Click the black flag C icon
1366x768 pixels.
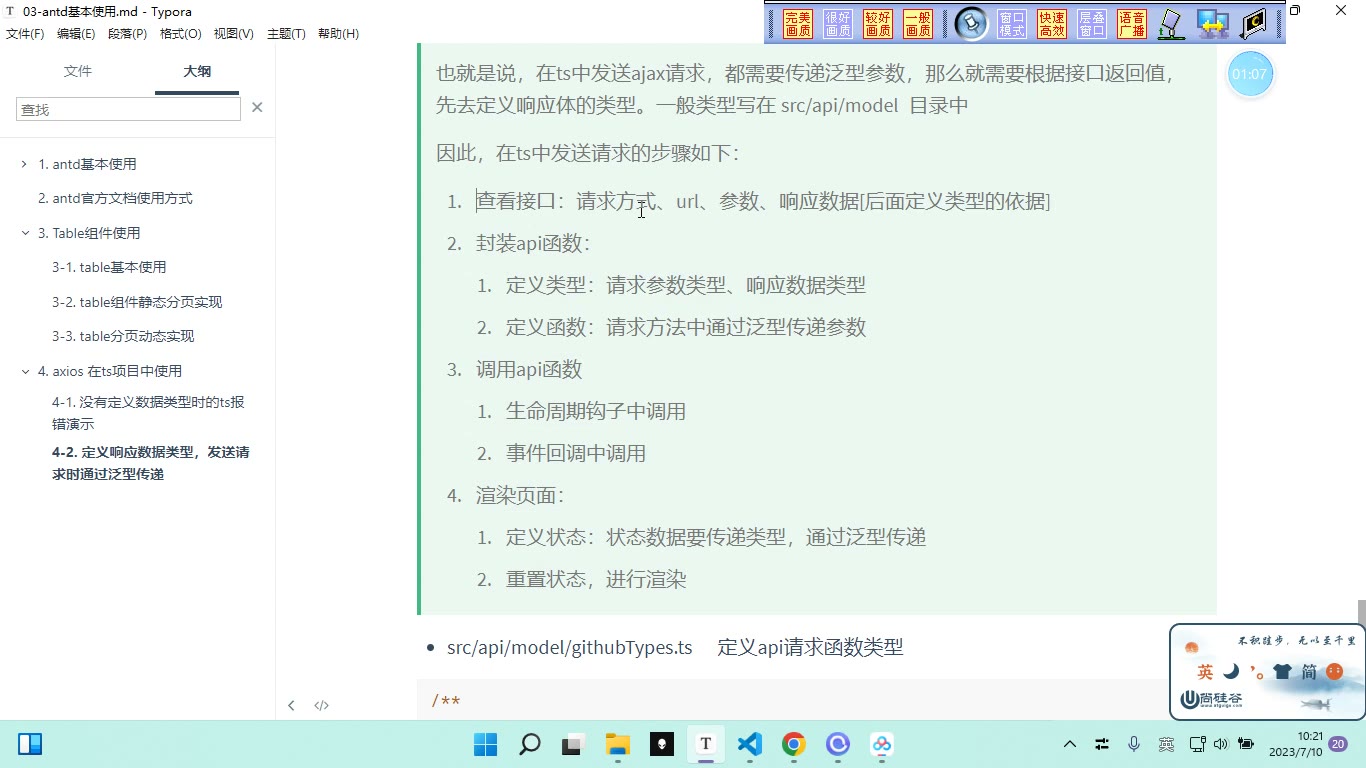[1254, 24]
